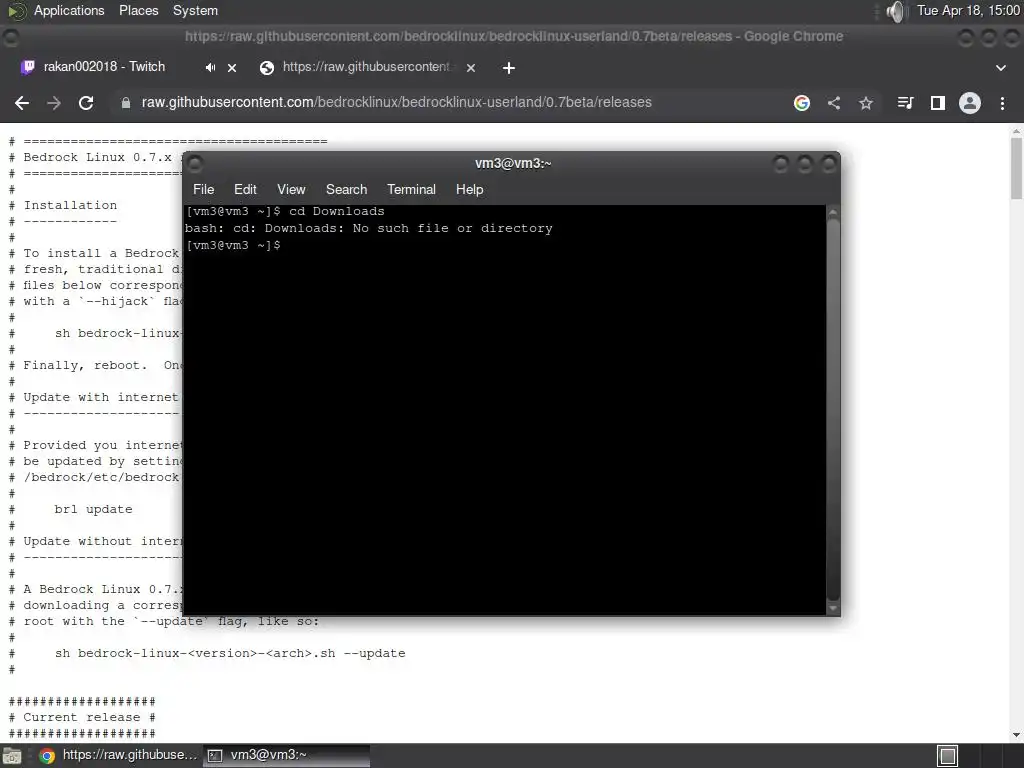Reload the raw GitHub page
Image resolution: width=1024 pixels, height=768 pixels.
click(86, 103)
